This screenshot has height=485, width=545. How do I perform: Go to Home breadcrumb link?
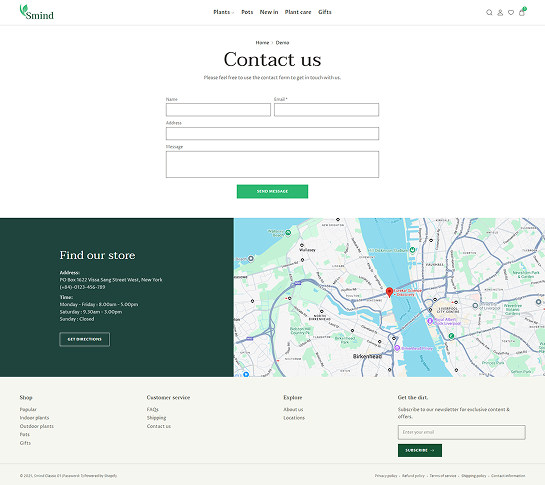pos(262,42)
